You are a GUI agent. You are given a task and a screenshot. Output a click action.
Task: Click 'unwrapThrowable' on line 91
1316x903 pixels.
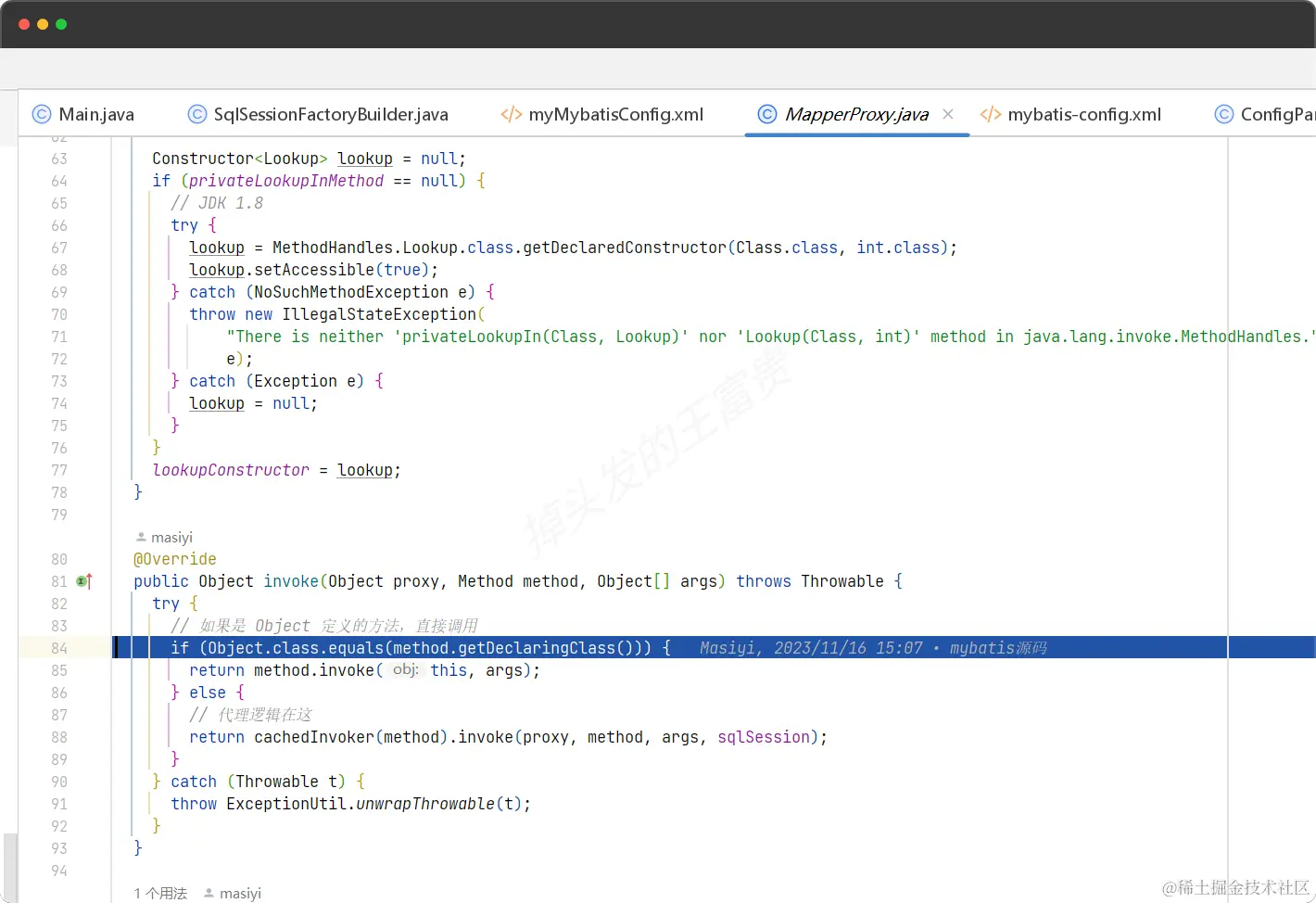[425, 804]
